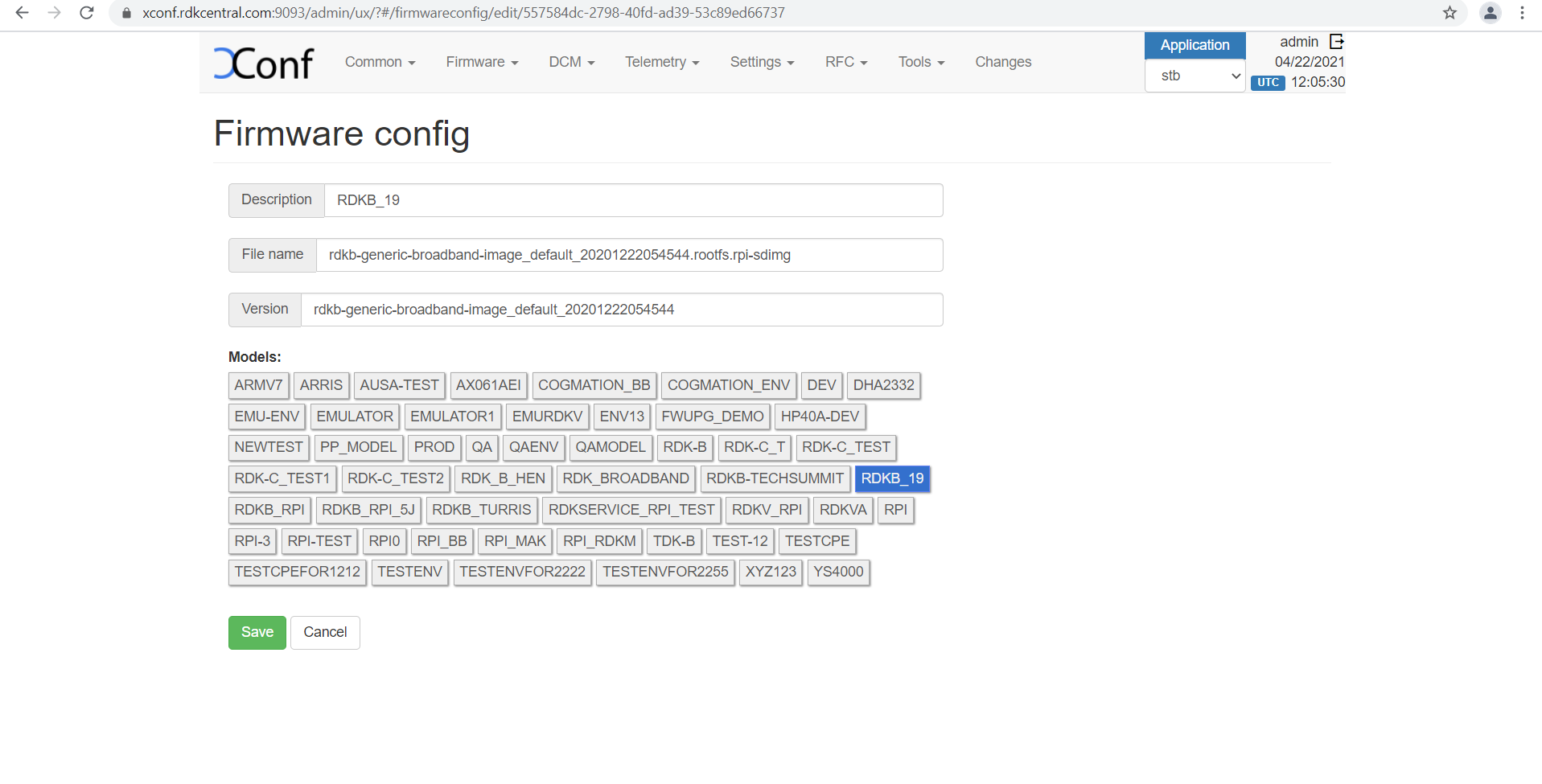
Task: Focus the Description text field
Action: (632, 200)
